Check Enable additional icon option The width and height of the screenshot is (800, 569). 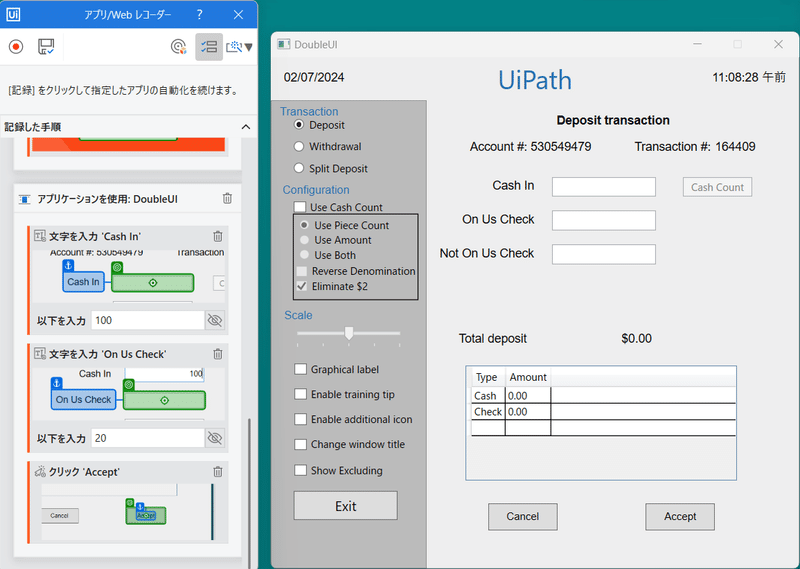point(301,419)
